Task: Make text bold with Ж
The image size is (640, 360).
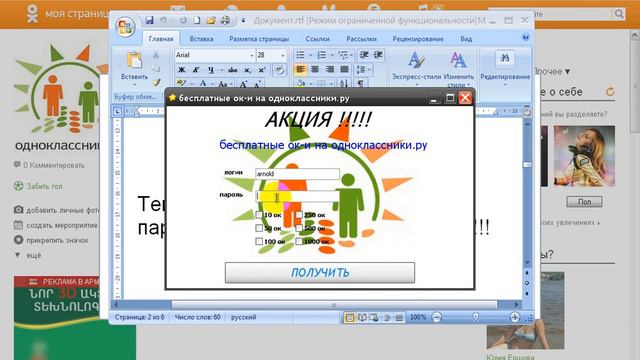Action: click(182, 70)
